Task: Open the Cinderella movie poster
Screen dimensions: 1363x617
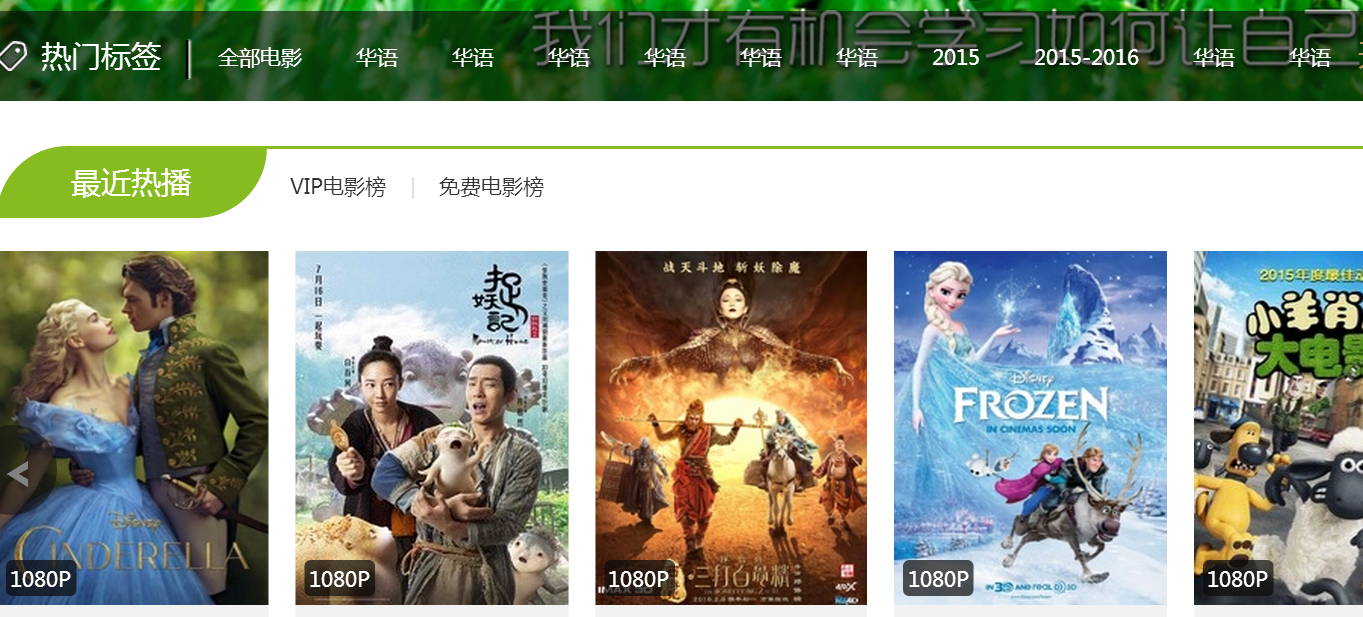Action: click(134, 428)
